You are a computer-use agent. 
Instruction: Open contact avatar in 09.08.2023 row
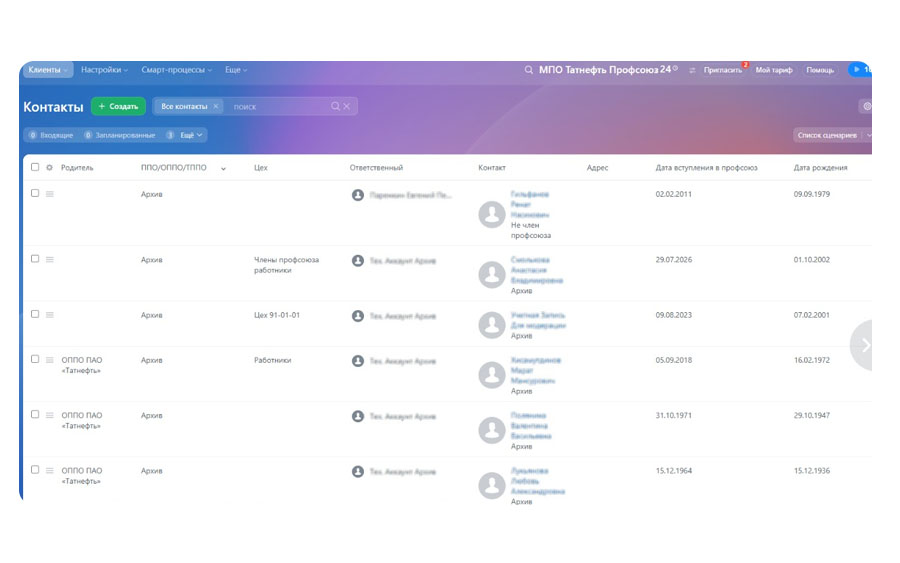[492, 325]
